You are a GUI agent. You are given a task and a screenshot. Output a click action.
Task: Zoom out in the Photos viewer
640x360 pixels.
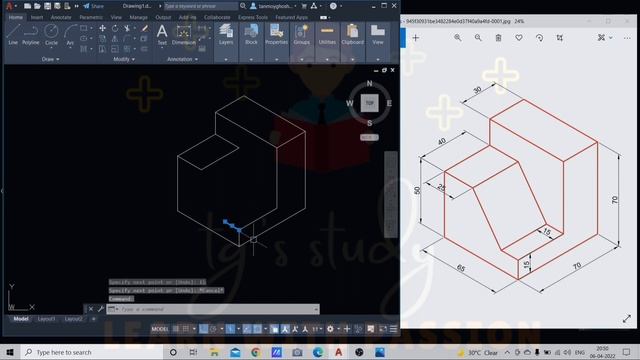[478, 38]
